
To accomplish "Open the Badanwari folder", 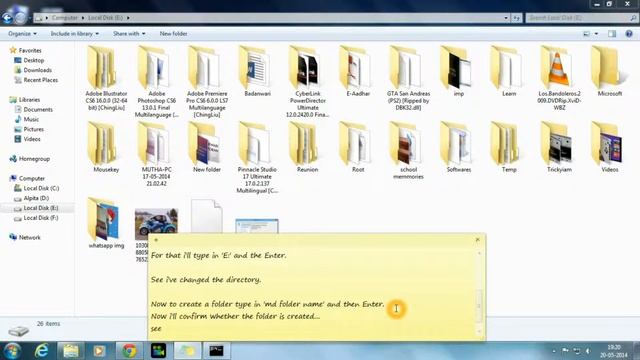I will click(257, 71).
